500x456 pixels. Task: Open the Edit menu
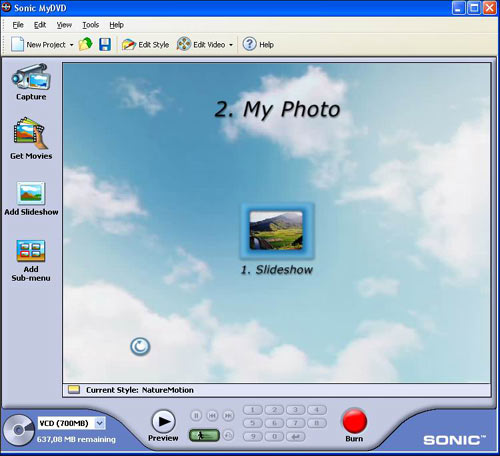coord(40,25)
